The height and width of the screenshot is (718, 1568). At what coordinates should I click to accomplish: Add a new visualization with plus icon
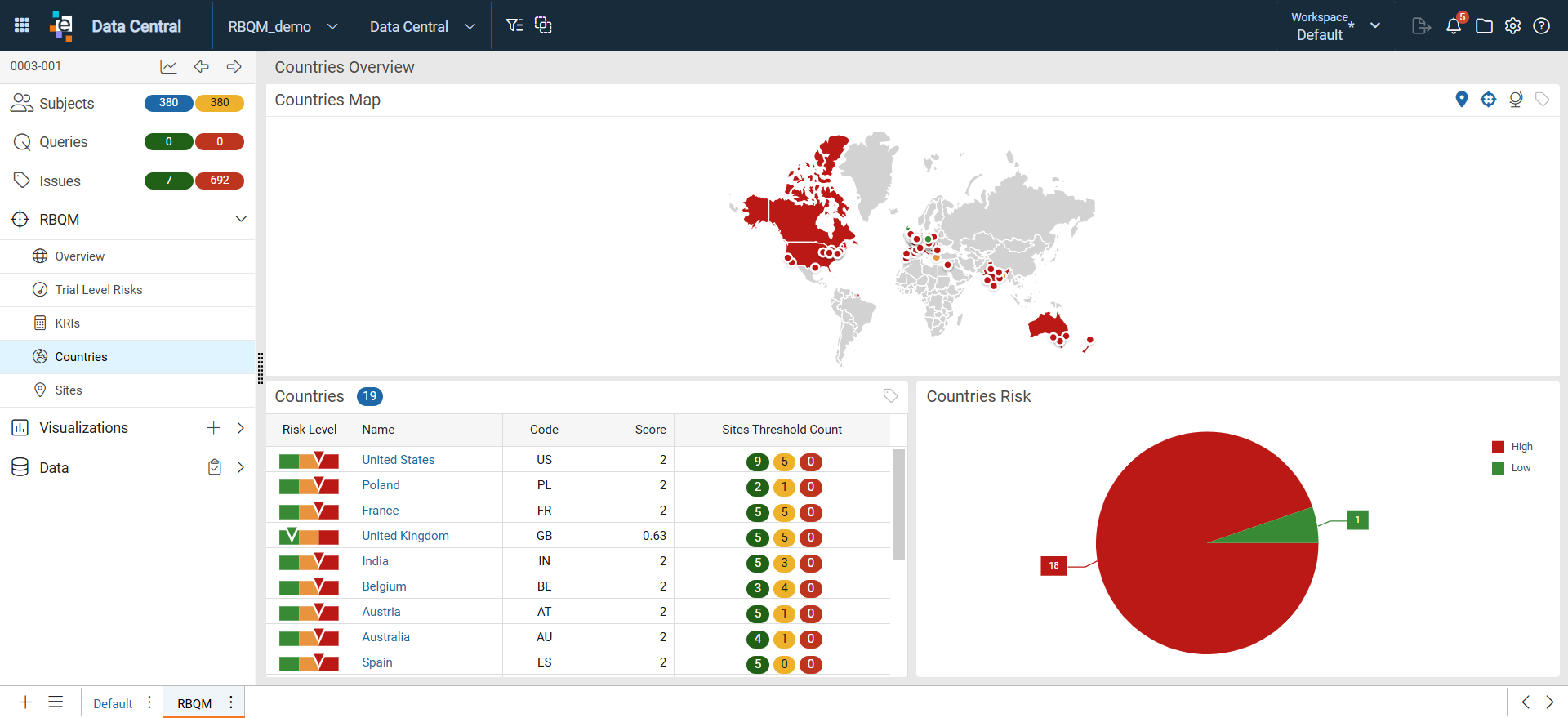pos(213,428)
